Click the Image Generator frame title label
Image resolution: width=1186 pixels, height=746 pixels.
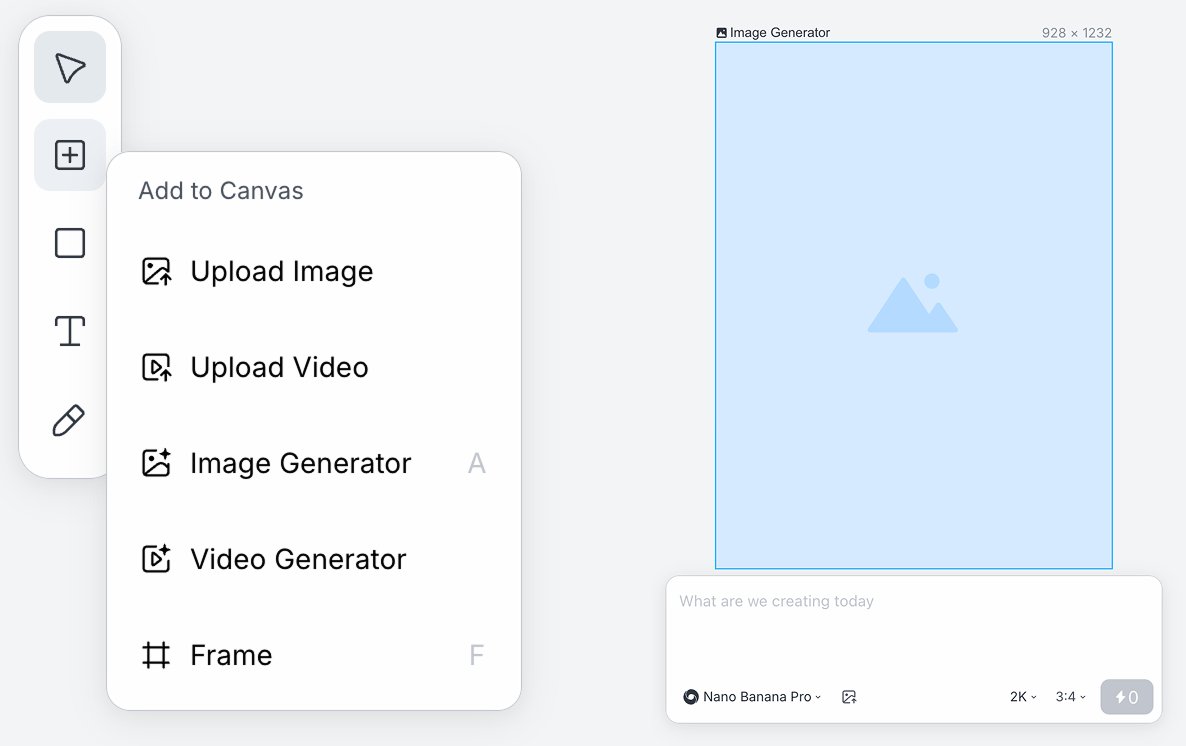click(x=779, y=33)
